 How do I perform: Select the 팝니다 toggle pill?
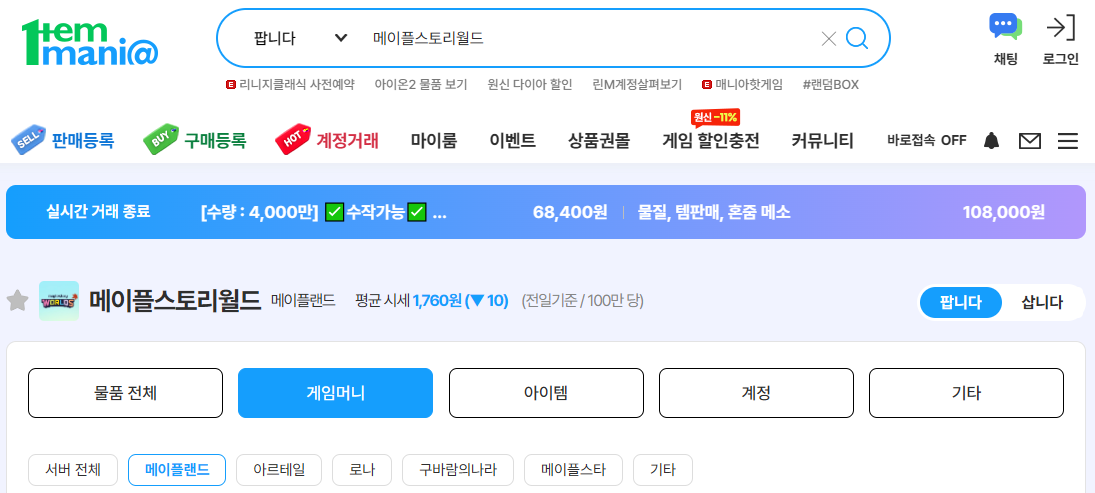(960, 302)
